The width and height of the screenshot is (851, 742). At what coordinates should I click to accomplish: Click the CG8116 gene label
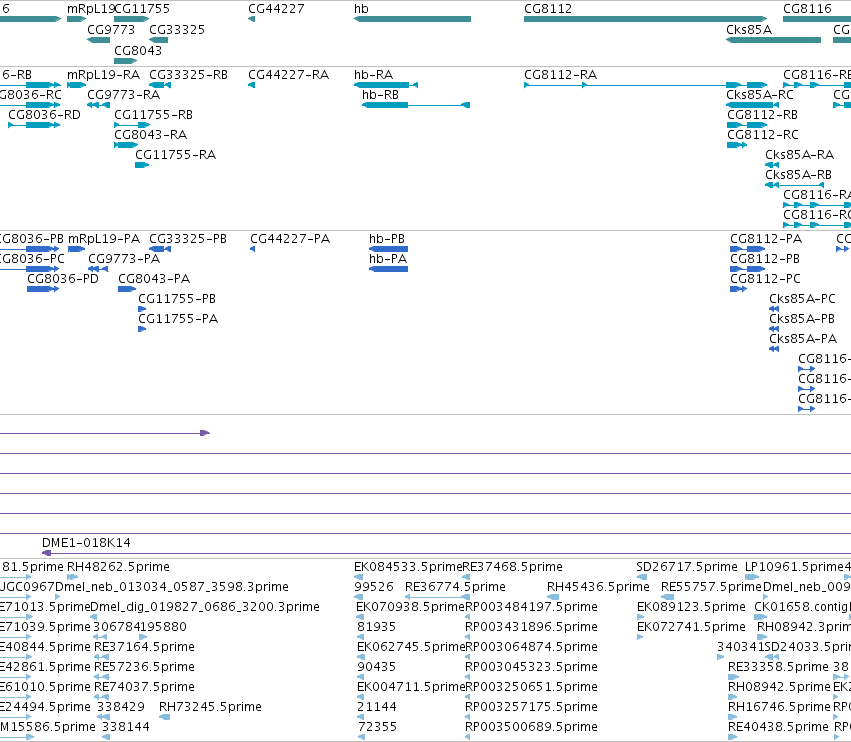[807, 9]
